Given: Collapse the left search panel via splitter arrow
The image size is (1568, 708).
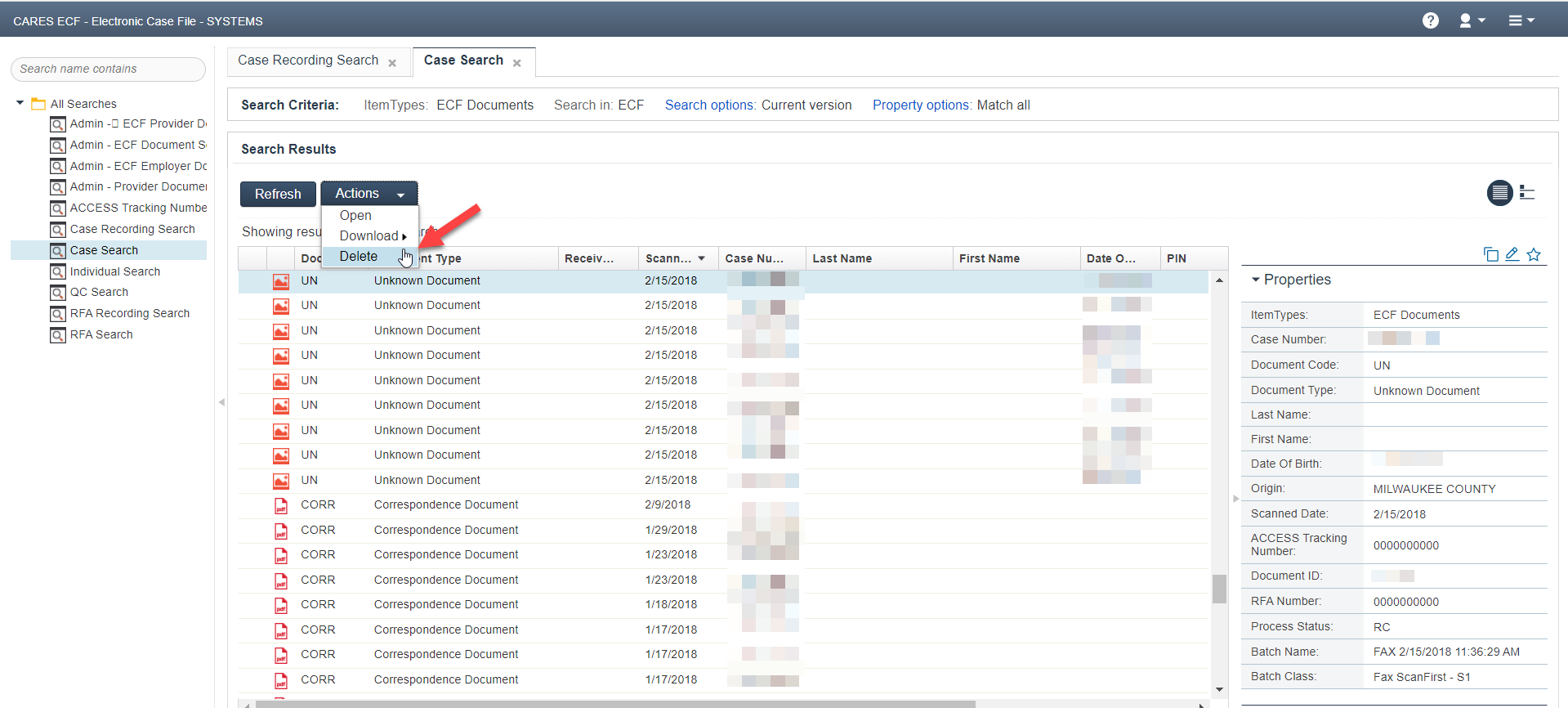Looking at the screenshot, I should point(221,402).
